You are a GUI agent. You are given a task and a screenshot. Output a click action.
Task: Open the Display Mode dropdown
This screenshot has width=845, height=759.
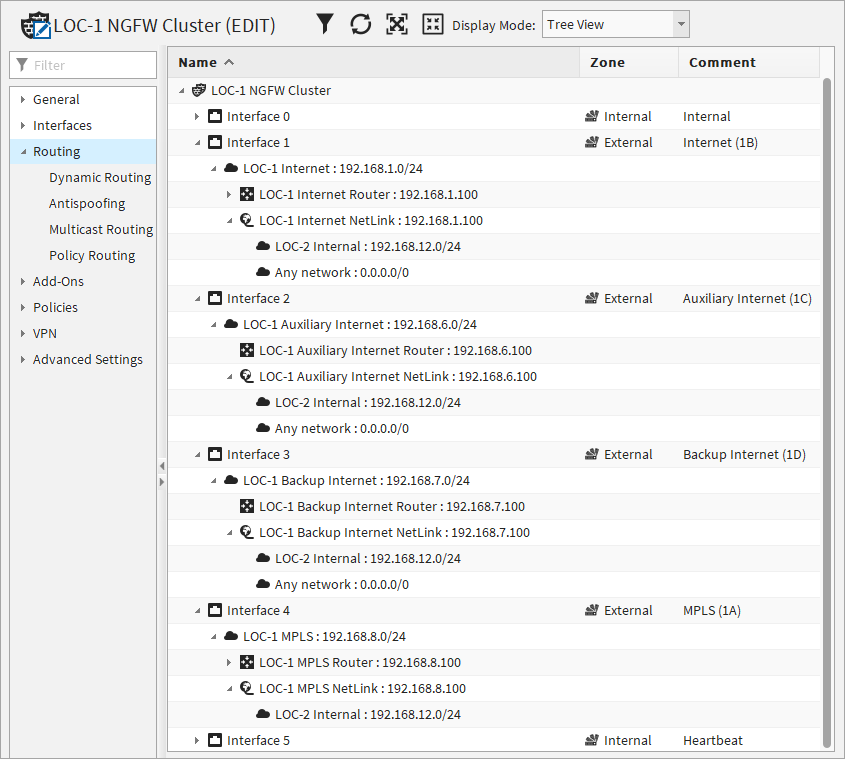681,24
